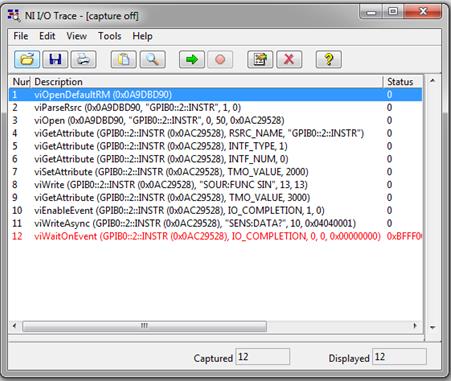451x381 pixels.
Task: Select viSetAttribute TMO_VALUE 2000 row
Action: (216, 172)
